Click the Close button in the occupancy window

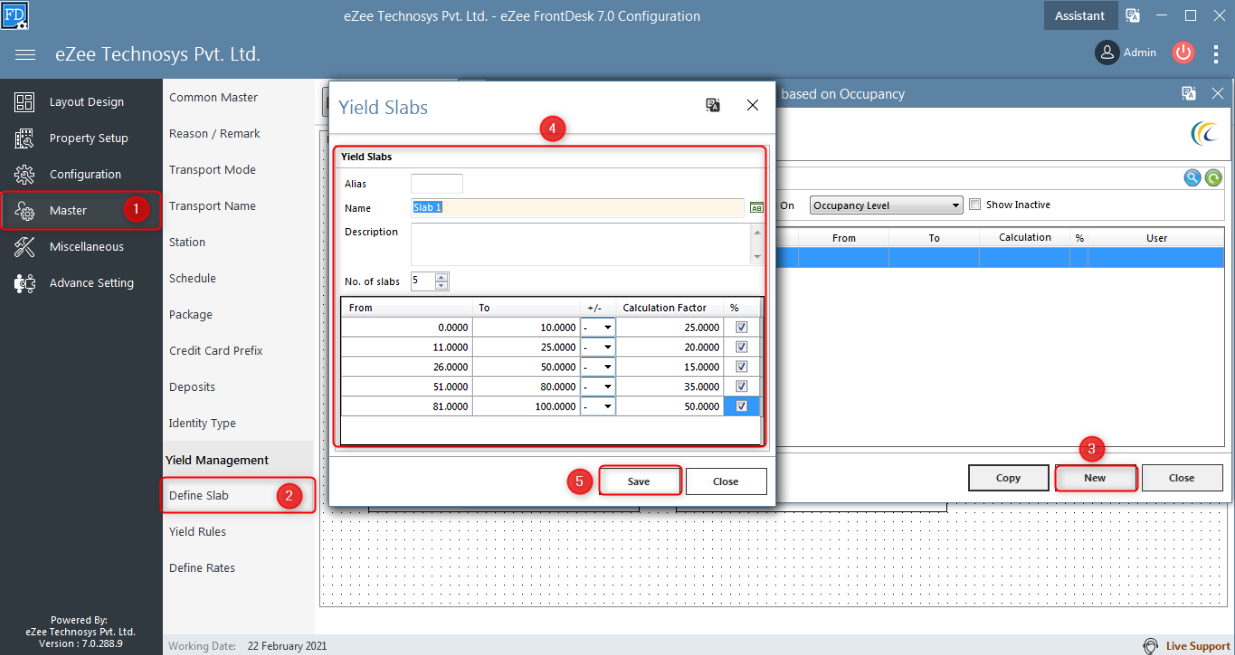click(1182, 478)
